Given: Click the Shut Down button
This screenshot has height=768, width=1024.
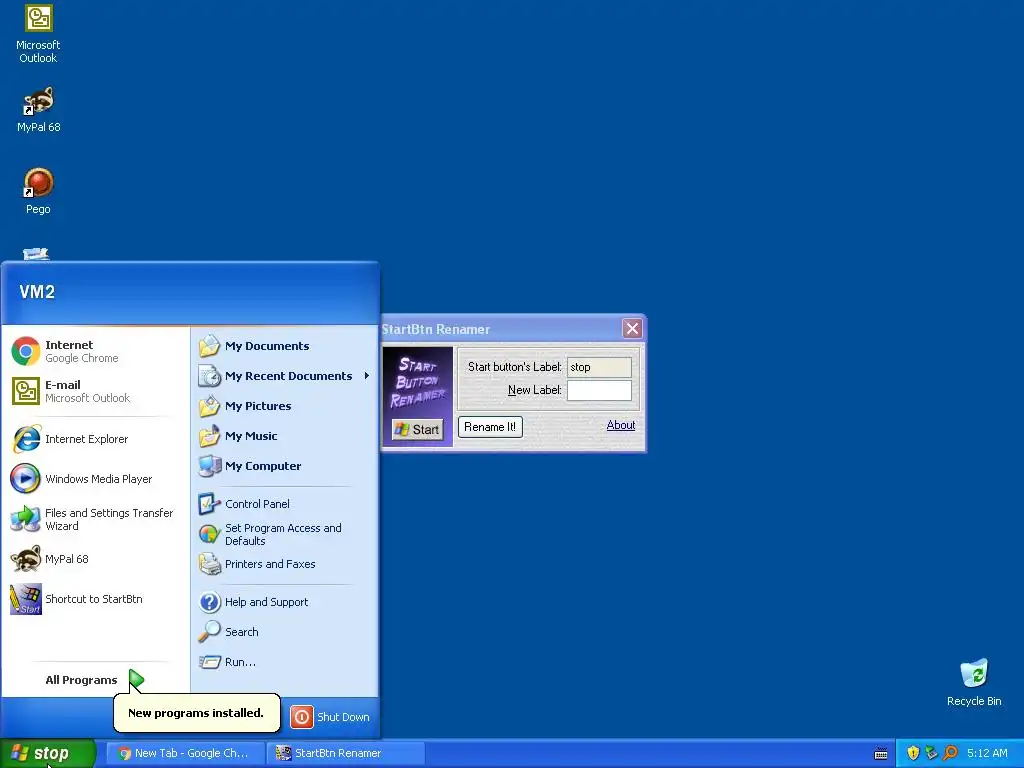Looking at the screenshot, I should (x=330, y=717).
